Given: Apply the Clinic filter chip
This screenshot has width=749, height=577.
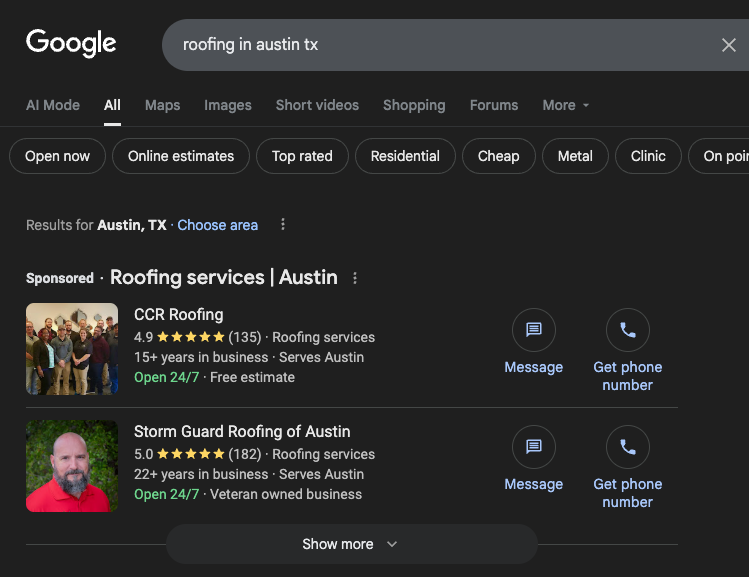Looking at the screenshot, I should pos(648,156).
